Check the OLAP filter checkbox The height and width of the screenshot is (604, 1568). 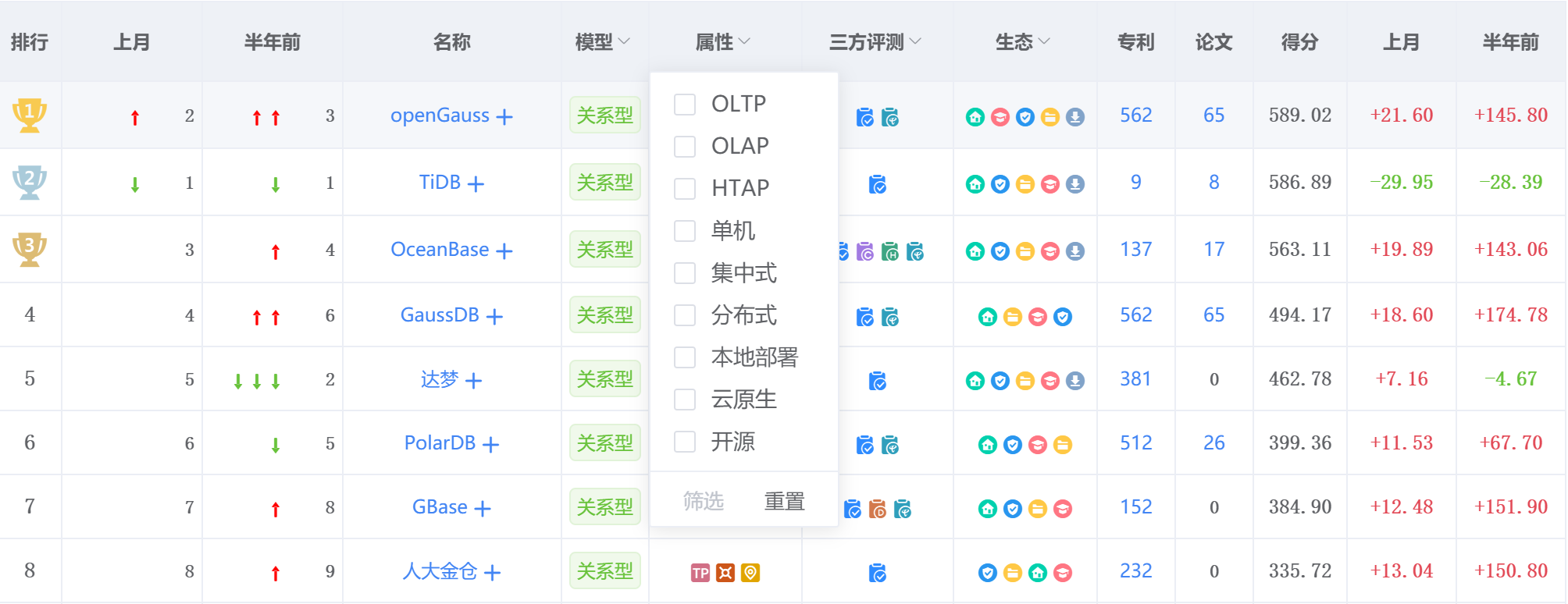pos(685,146)
